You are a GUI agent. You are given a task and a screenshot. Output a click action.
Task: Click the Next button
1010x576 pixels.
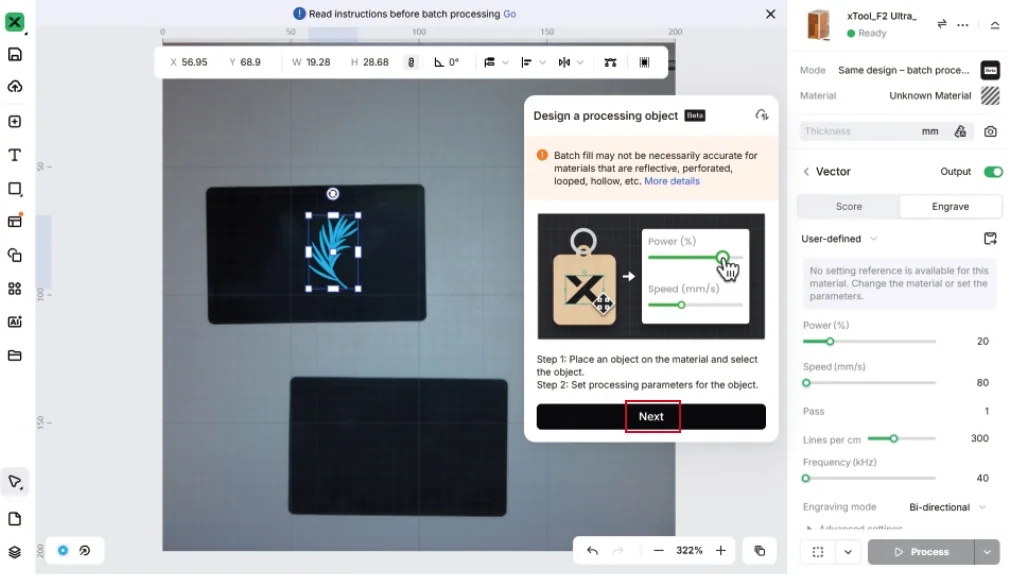(x=651, y=417)
